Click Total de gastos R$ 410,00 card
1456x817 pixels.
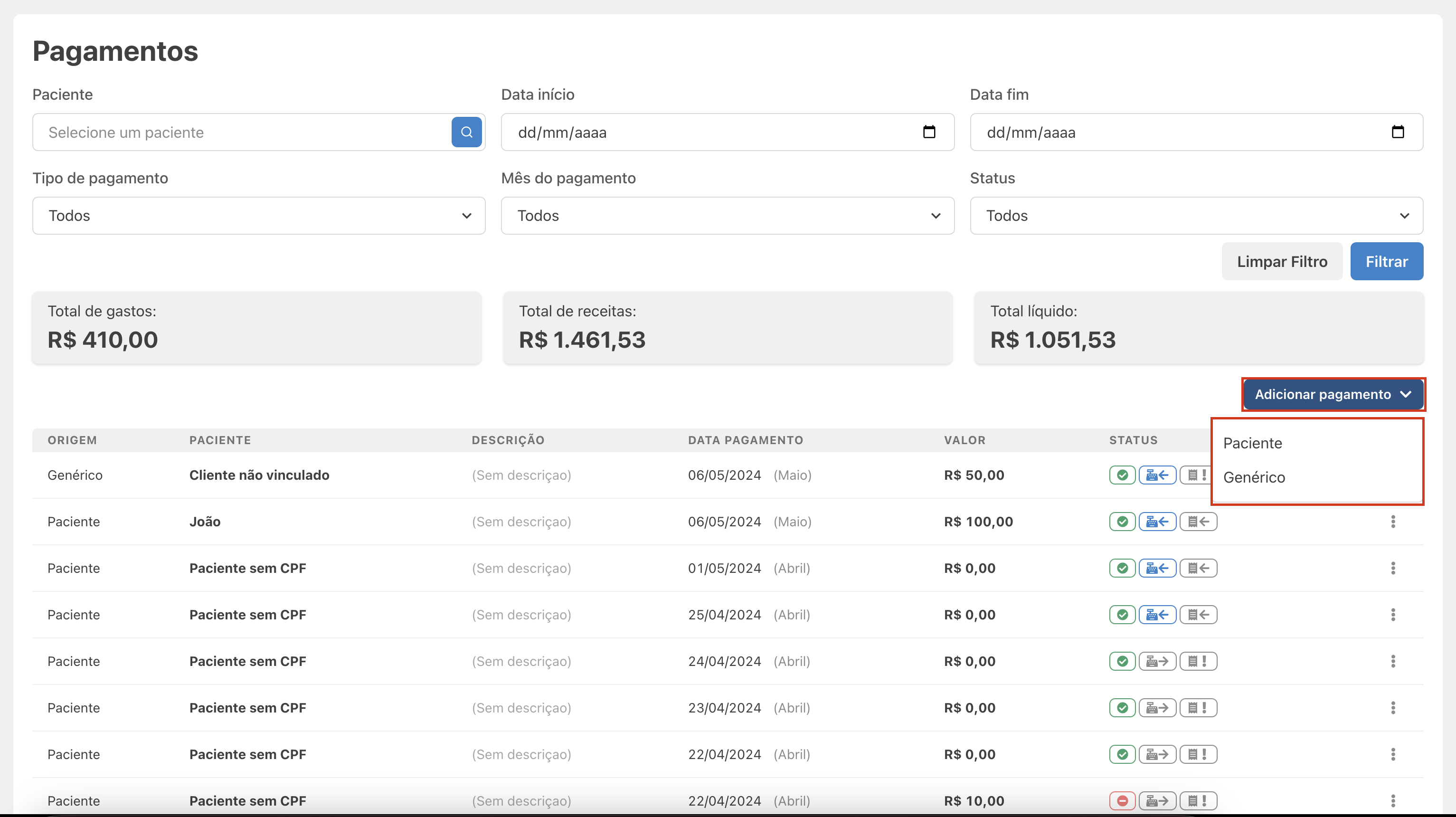(256, 328)
